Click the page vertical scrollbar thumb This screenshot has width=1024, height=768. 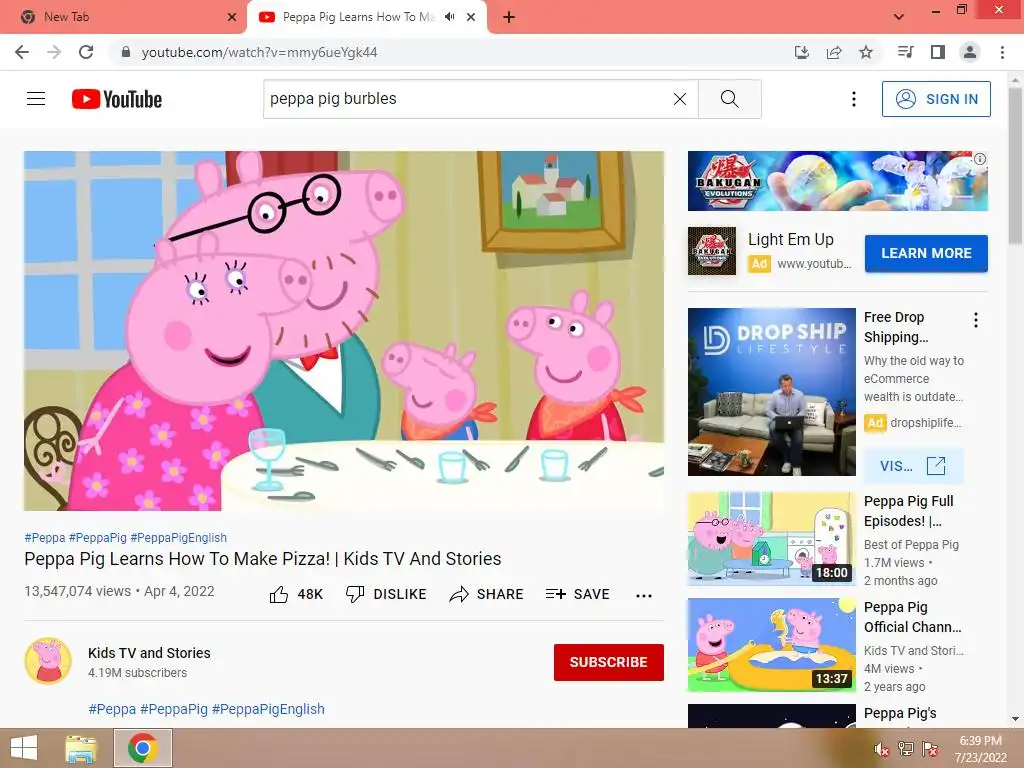pyautogui.click(x=1016, y=166)
